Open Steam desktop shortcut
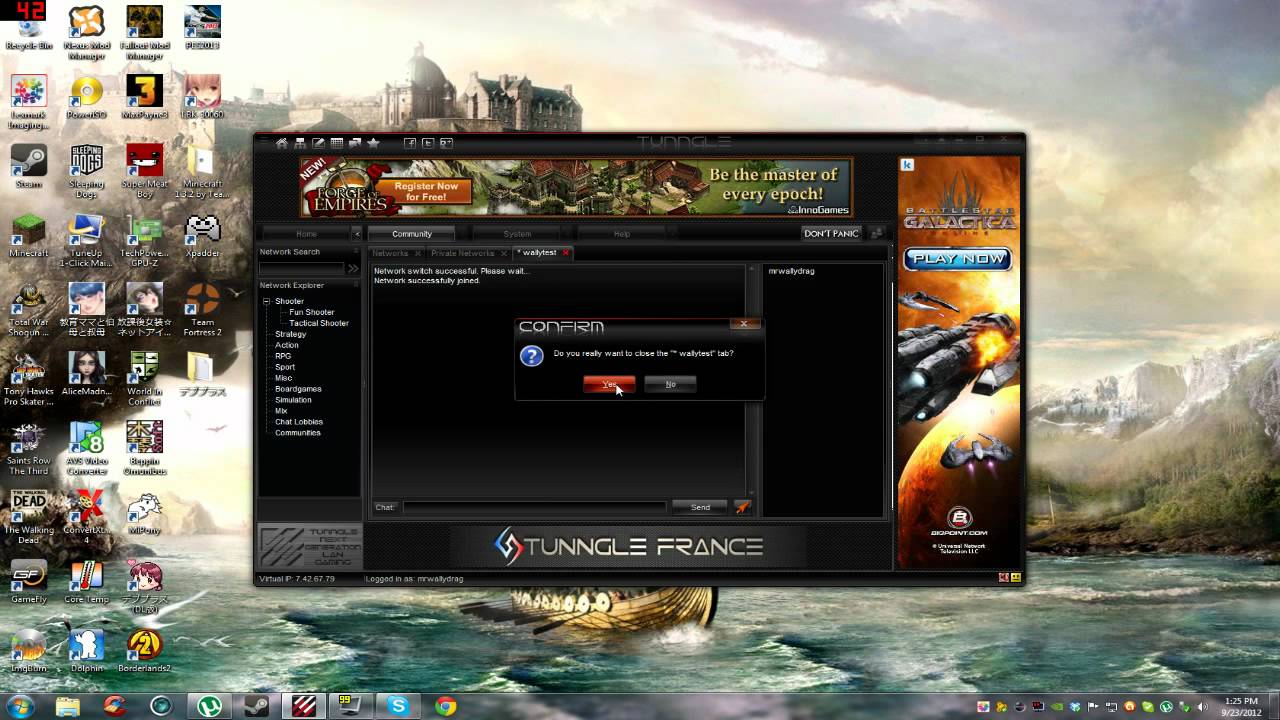This screenshot has width=1280, height=720. (x=28, y=167)
